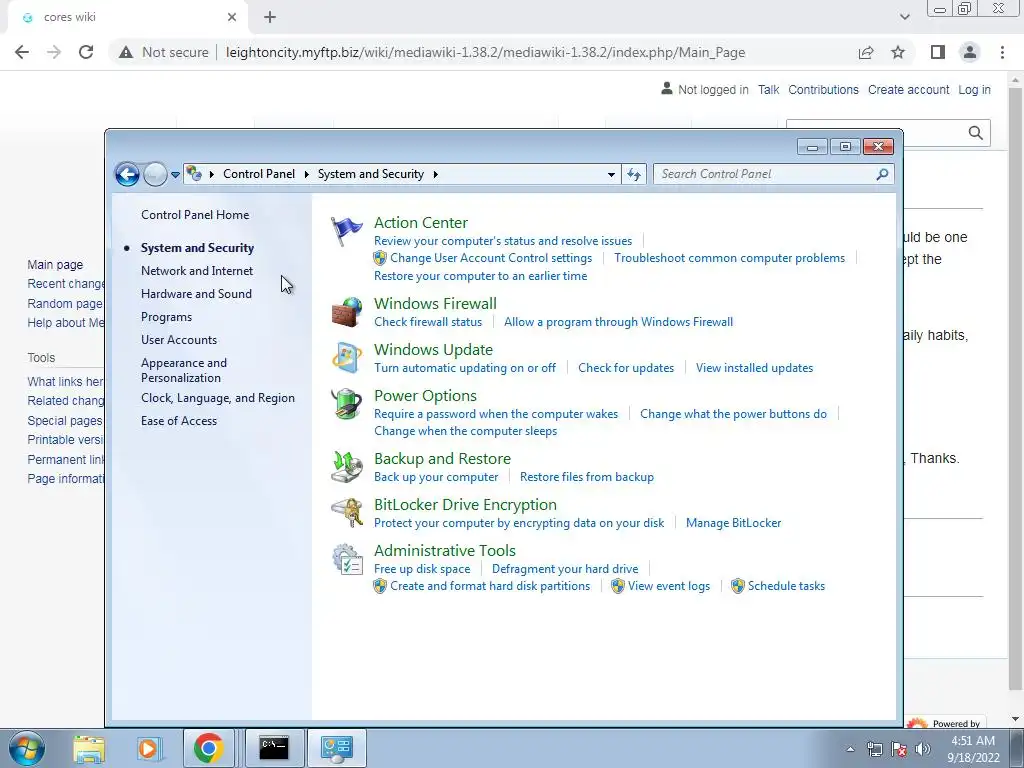Click Check for updates link
1024x768 pixels.
tap(626, 368)
